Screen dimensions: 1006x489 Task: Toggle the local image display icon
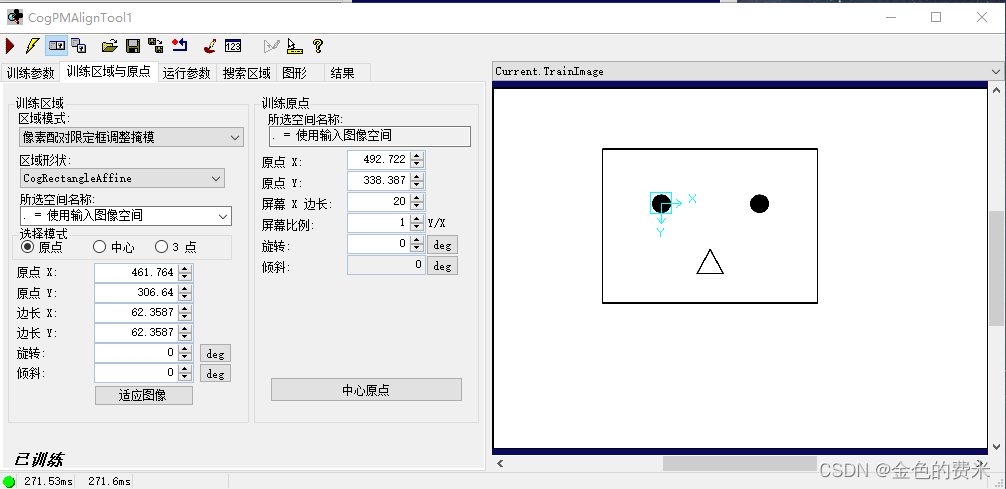click(57, 46)
